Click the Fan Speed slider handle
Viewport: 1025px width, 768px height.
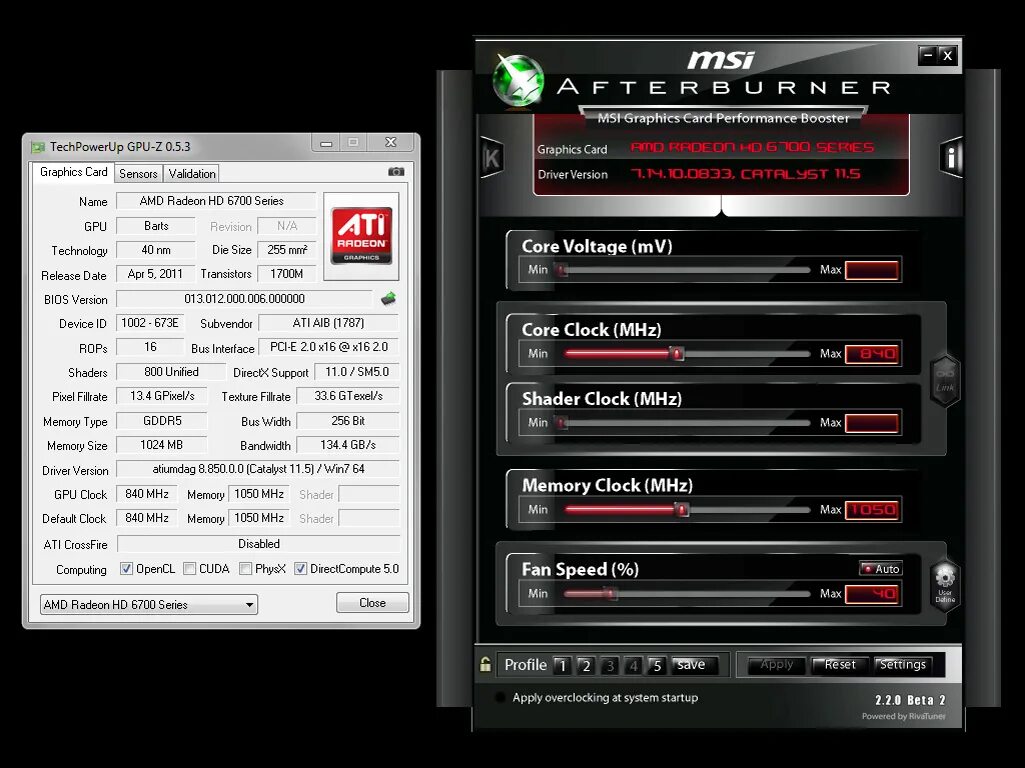coord(609,593)
